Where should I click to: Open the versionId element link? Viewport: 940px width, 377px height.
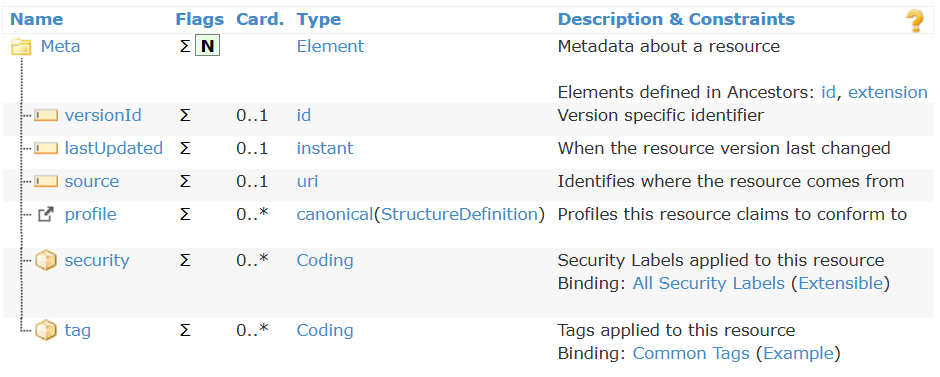click(x=103, y=115)
